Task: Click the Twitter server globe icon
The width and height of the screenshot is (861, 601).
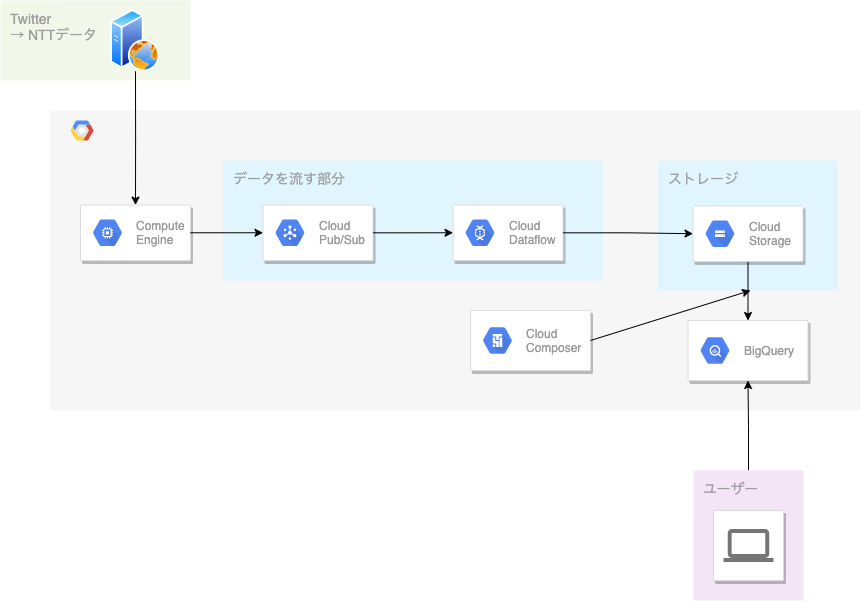Action: 135,40
